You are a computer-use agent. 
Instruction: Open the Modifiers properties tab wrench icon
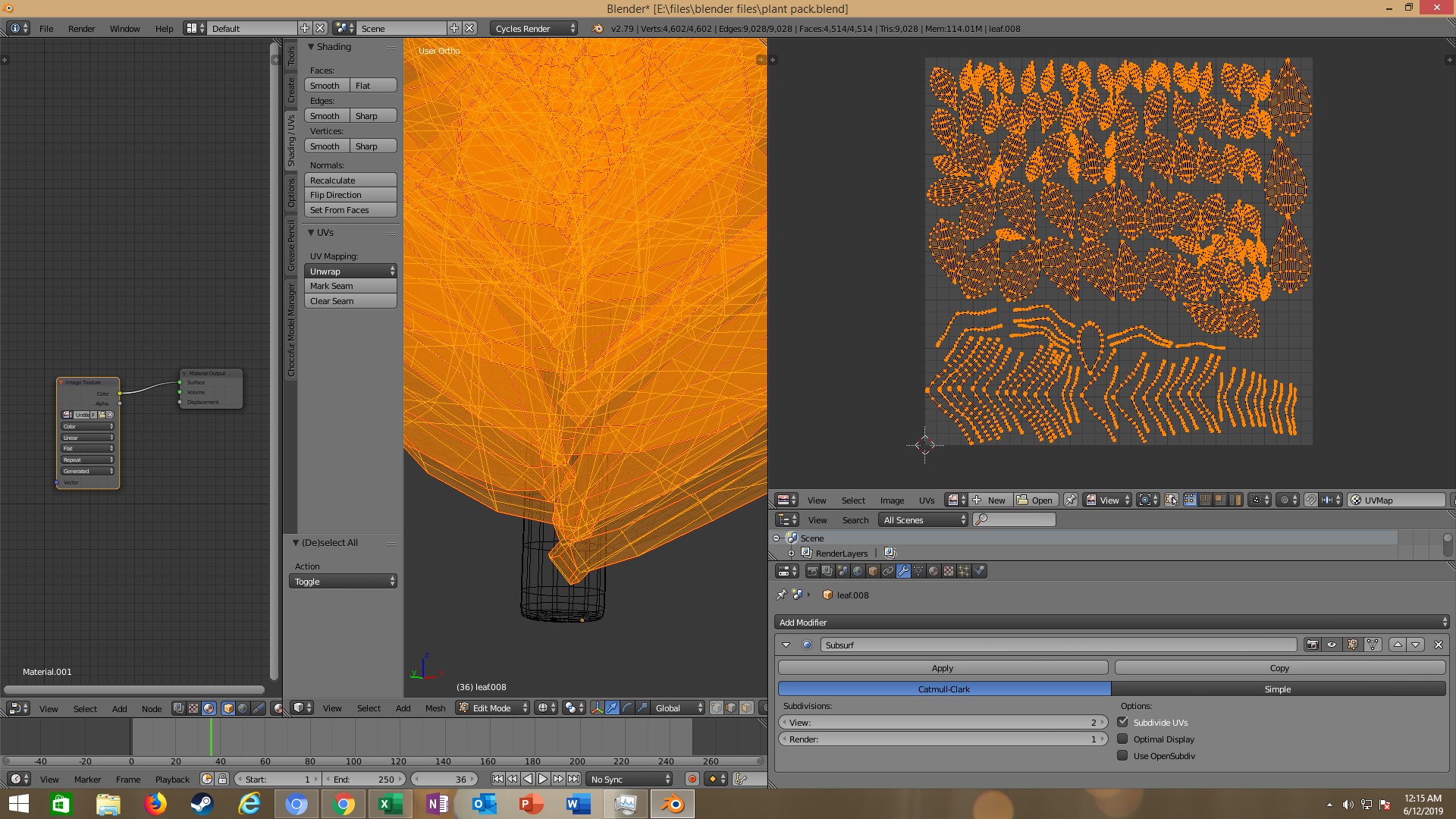[903, 571]
